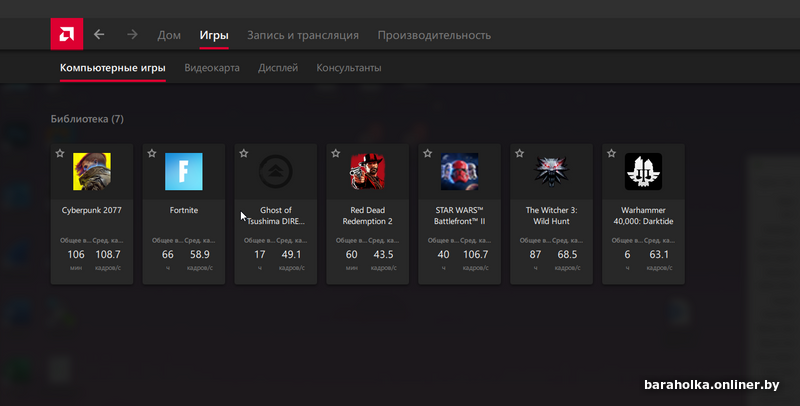Select the Cyberpunk 2077 title
Image resolution: width=800 pixels, height=406 pixels.
[x=92, y=210]
